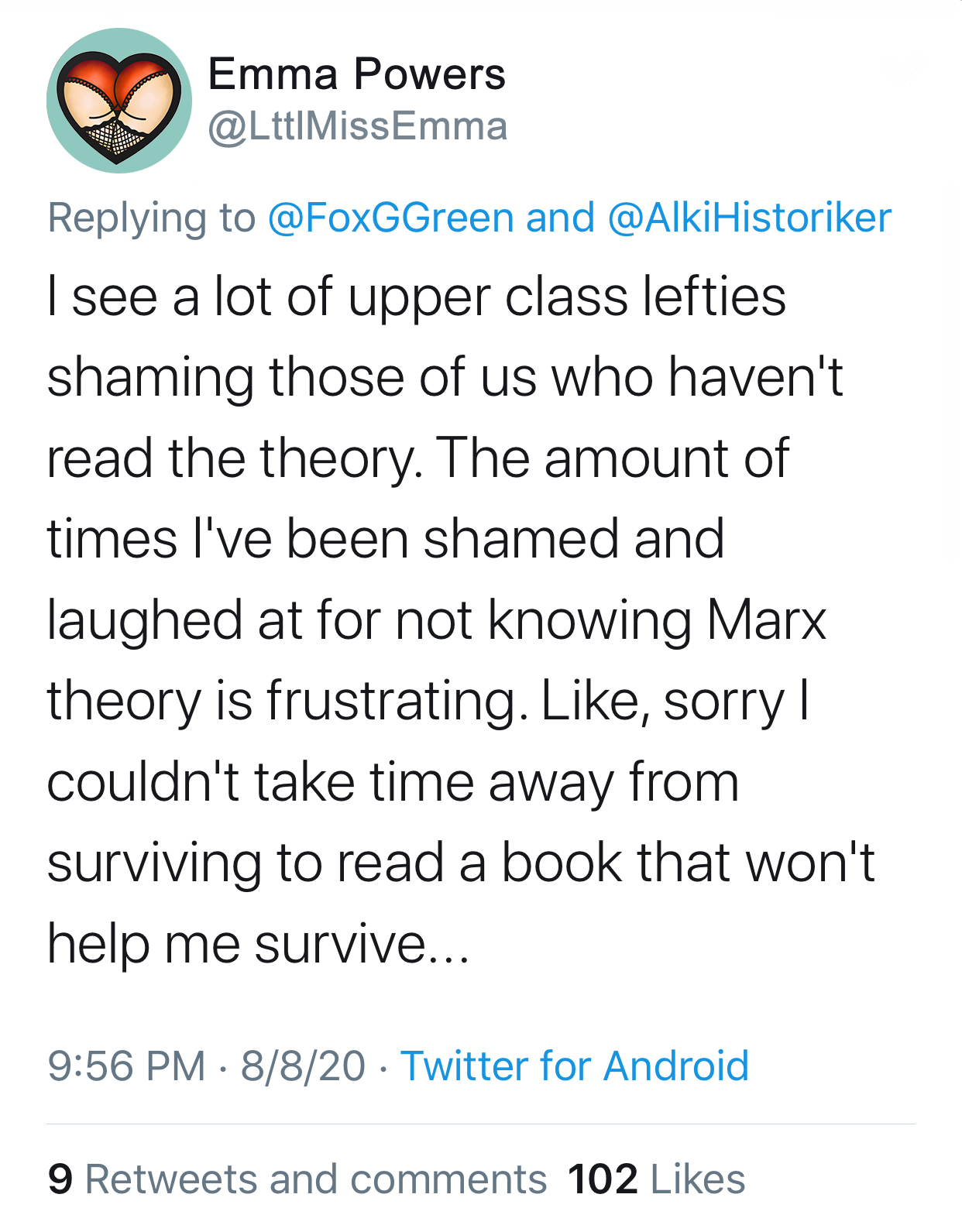Visit the @FoxGGreen mentioned profile

tap(390, 218)
